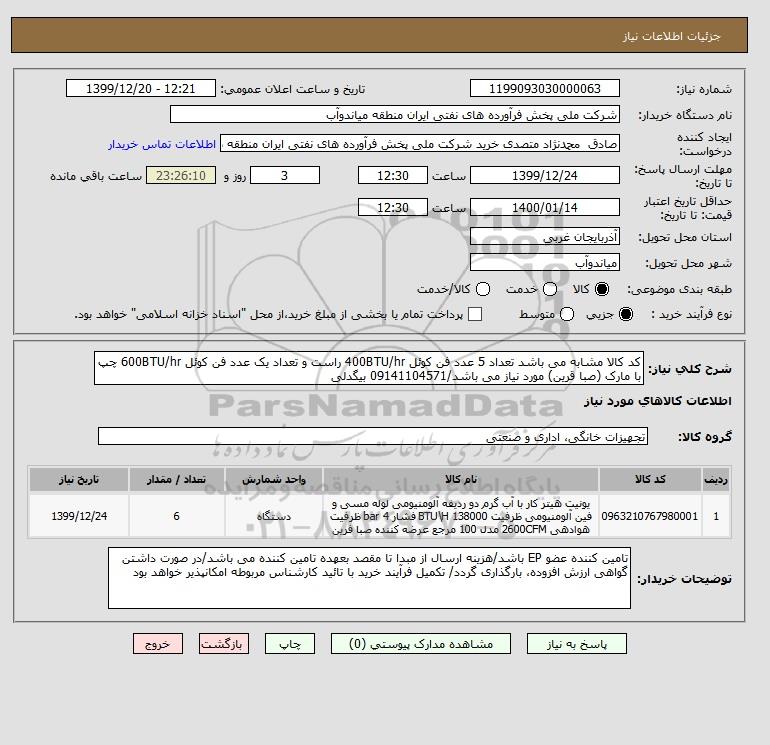Click the بازگشت back button

tap(224, 644)
